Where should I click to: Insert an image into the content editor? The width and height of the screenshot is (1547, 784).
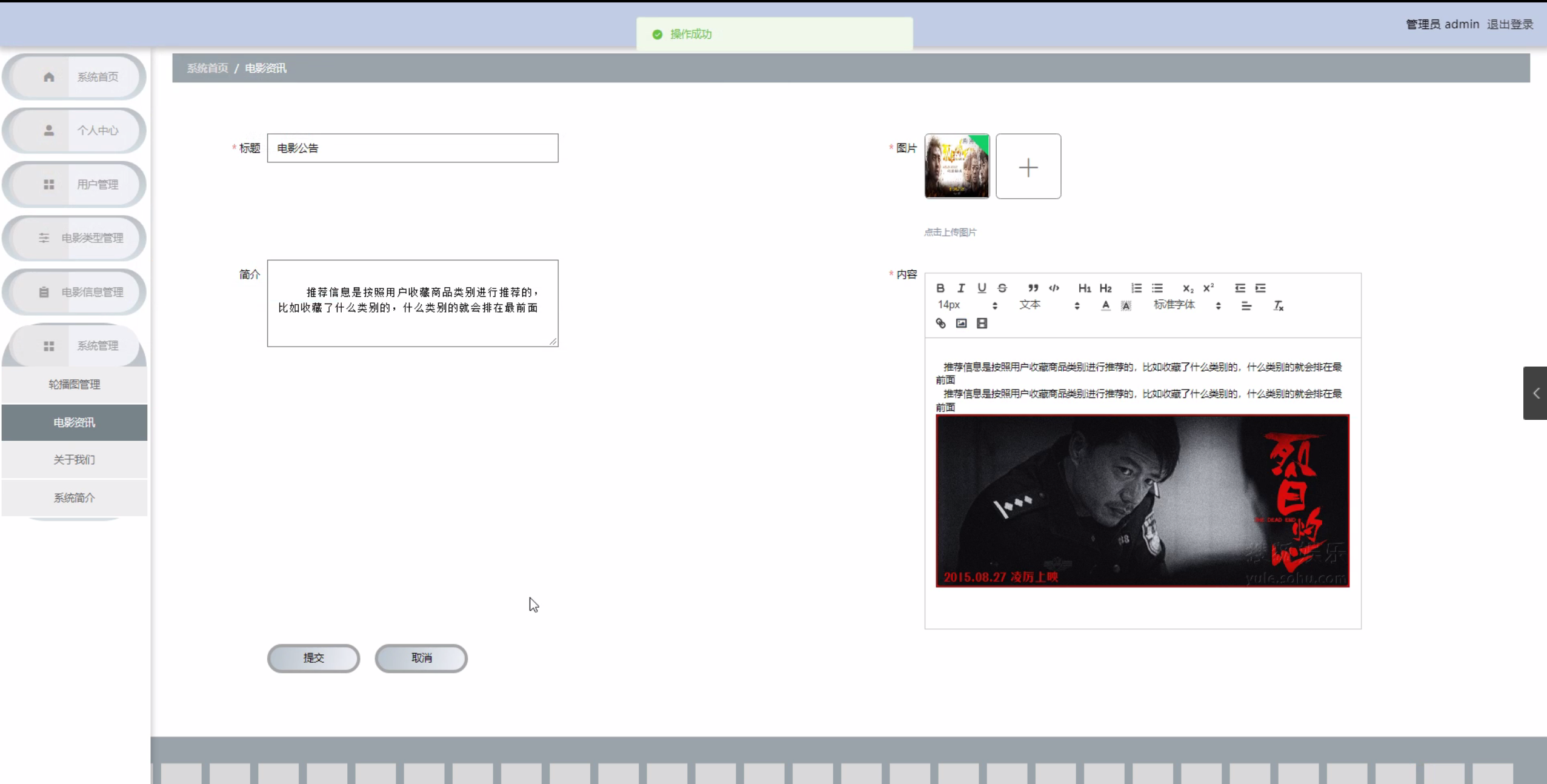pos(961,323)
